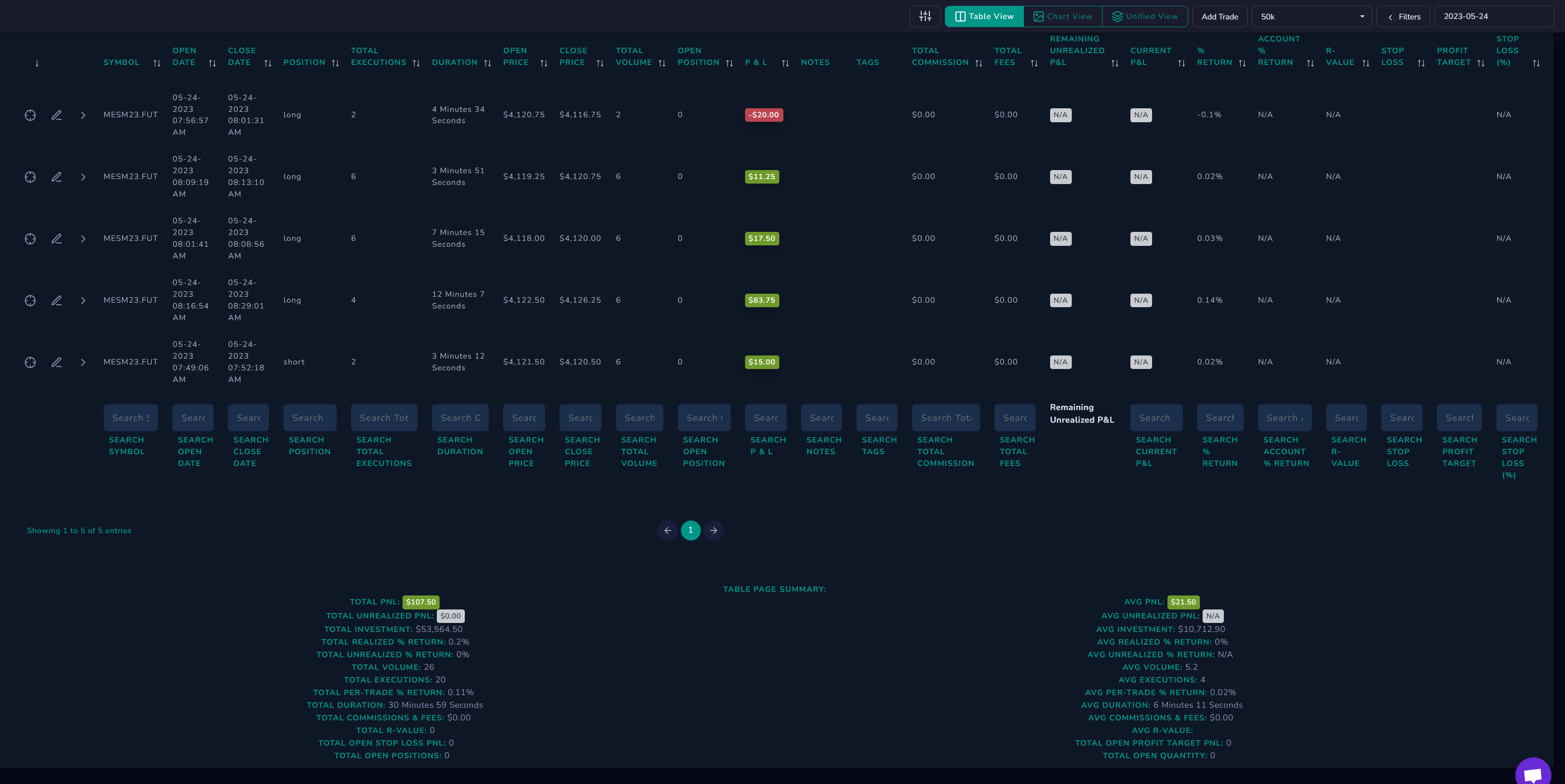Sort table by % Return
1565x784 pixels.
(1242, 63)
